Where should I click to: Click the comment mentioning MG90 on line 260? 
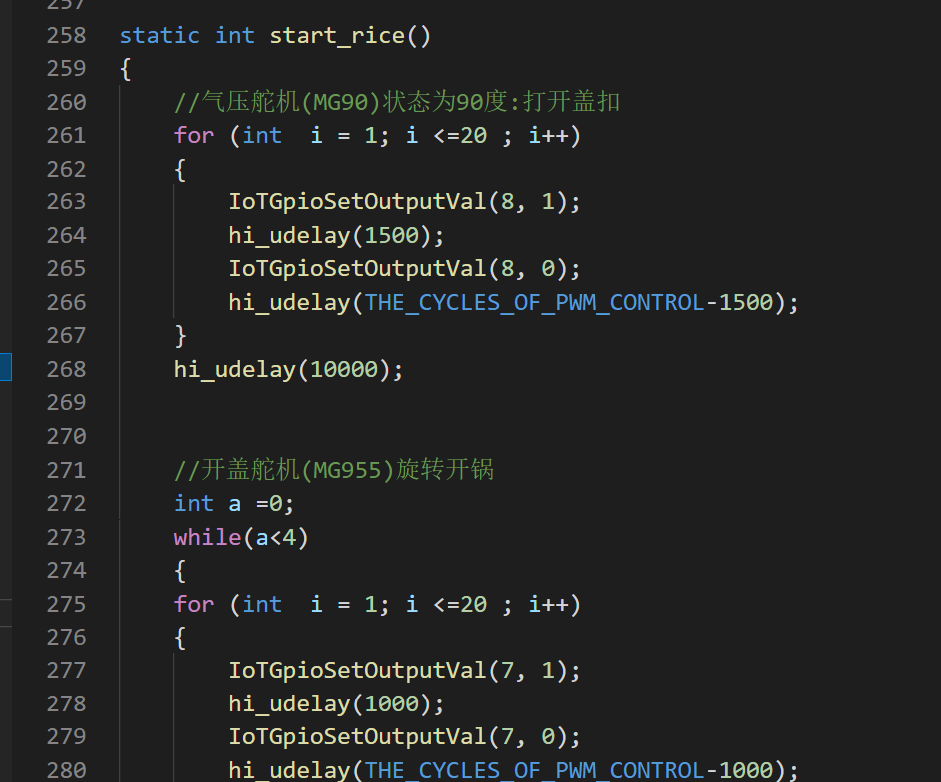click(397, 102)
